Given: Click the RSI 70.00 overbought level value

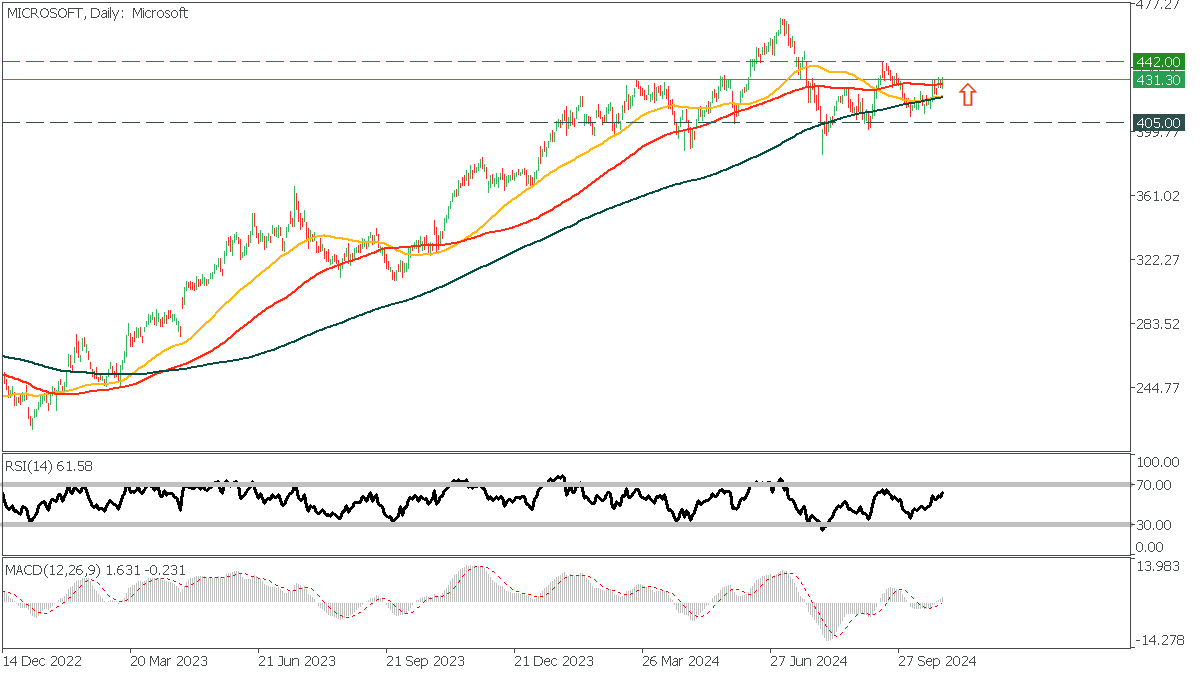Looking at the screenshot, I should (1155, 485).
